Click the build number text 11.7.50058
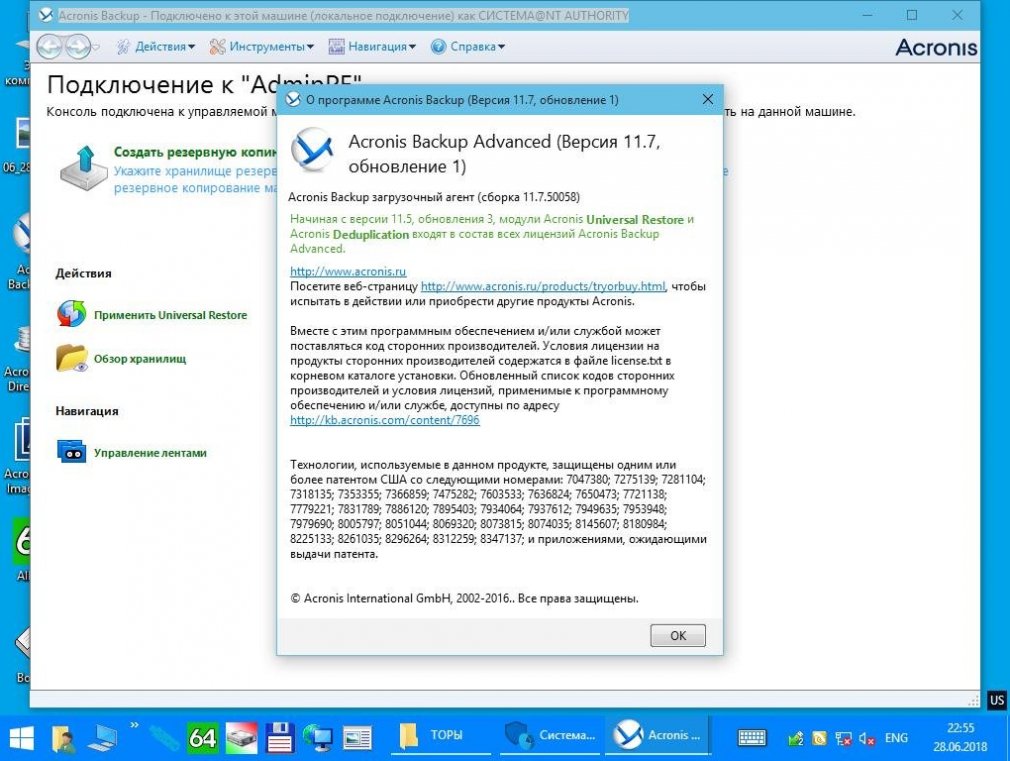Screen dimensions: 1010x761 [551, 197]
